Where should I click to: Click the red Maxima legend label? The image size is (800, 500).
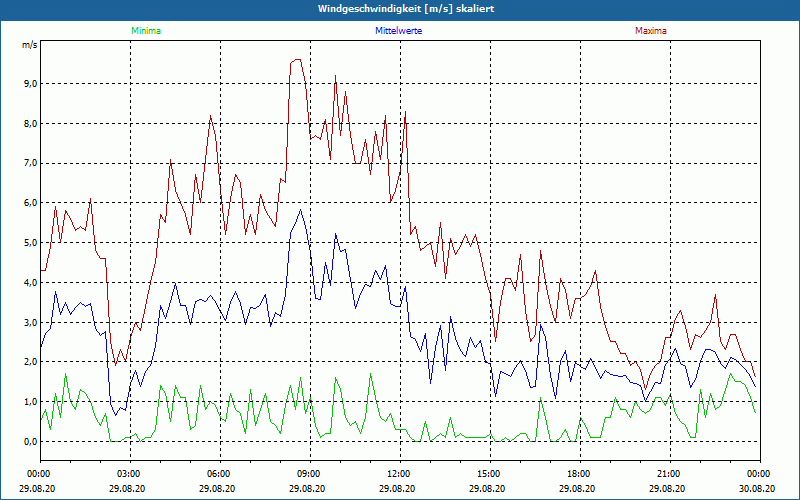(x=650, y=31)
